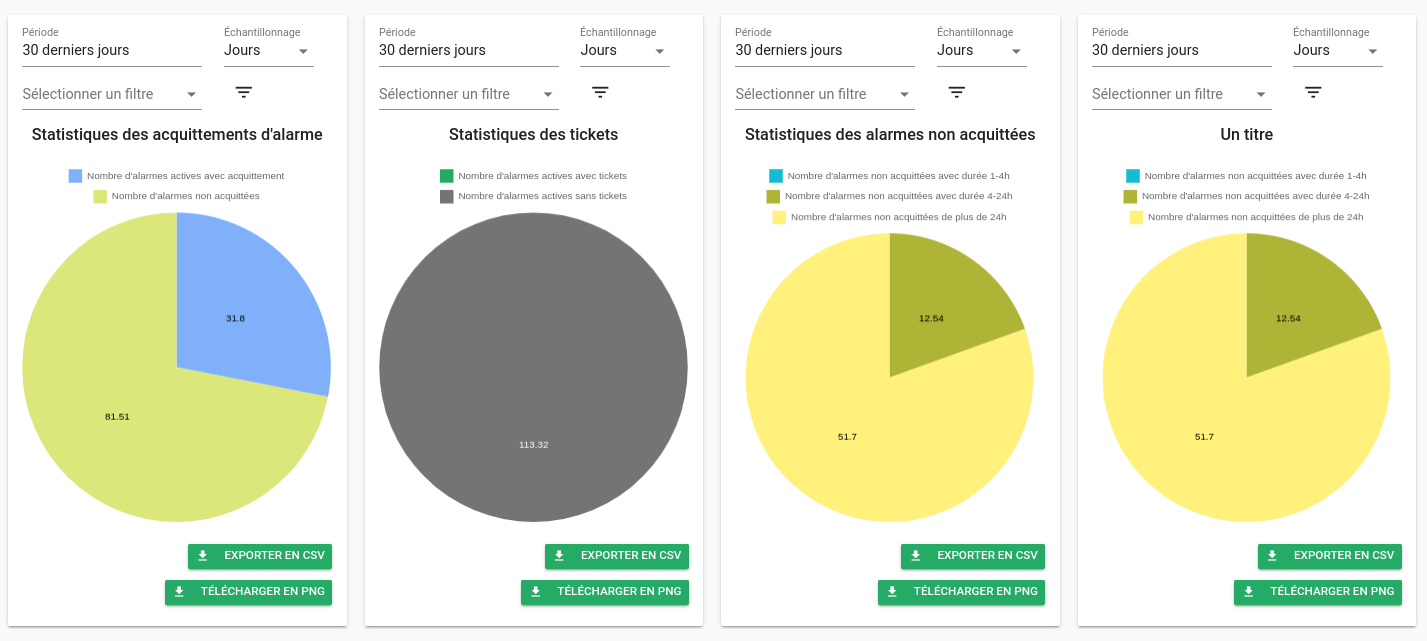This screenshot has width=1427, height=641.
Task: Click Période field in Statistiques des tickets card
Action: [468, 51]
